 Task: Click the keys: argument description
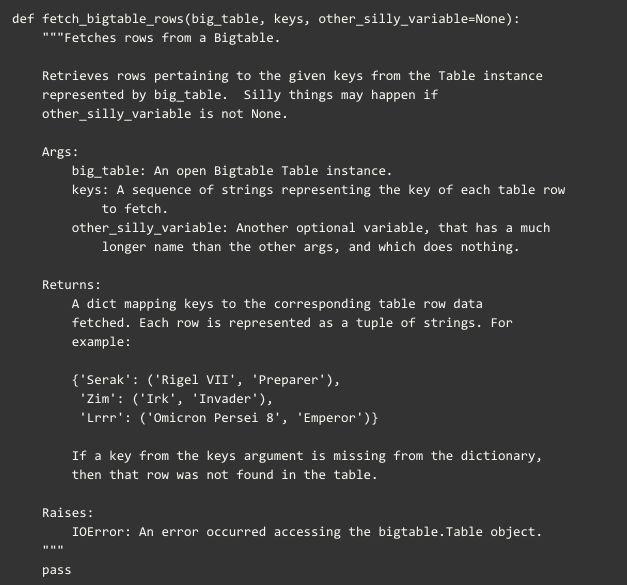318,200
